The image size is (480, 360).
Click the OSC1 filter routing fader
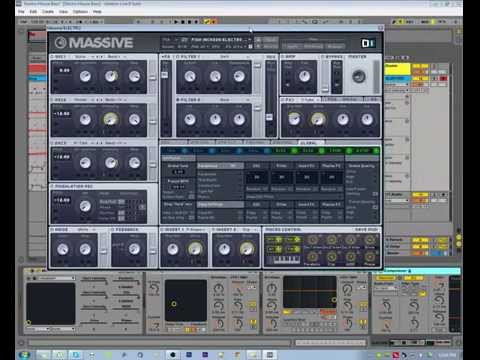tap(152, 78)
